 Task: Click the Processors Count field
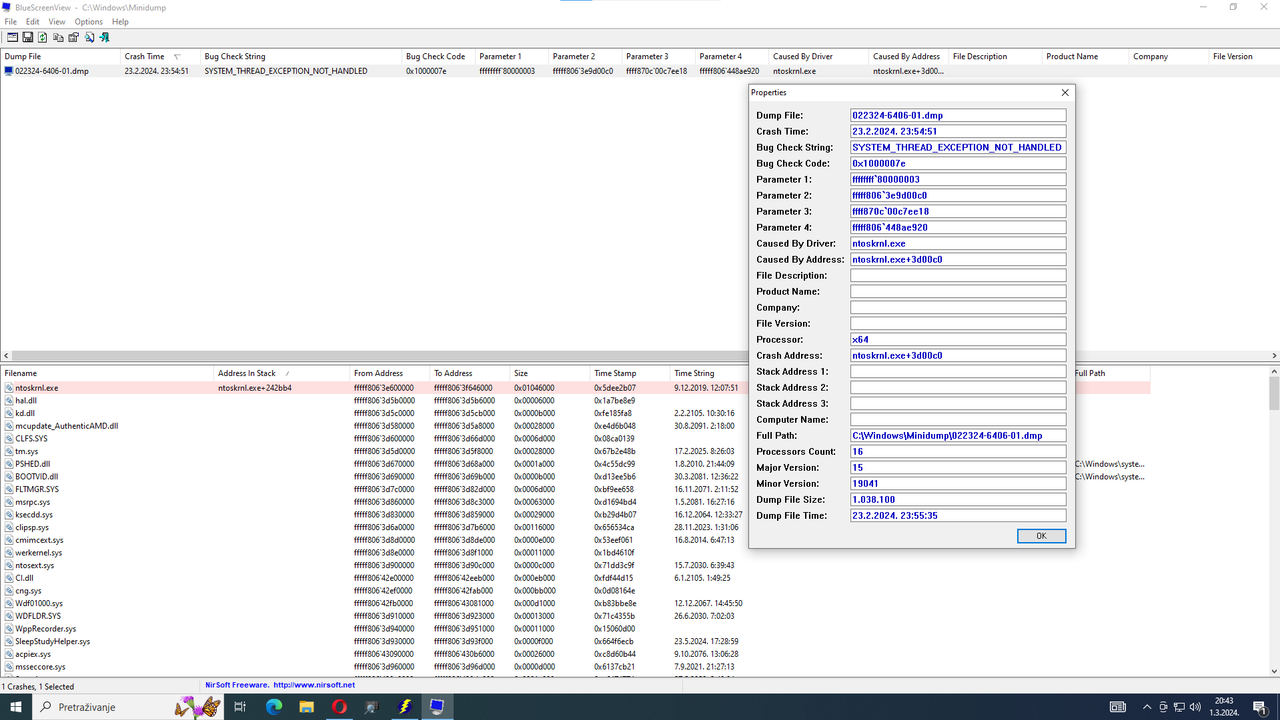tap(958, 451)
